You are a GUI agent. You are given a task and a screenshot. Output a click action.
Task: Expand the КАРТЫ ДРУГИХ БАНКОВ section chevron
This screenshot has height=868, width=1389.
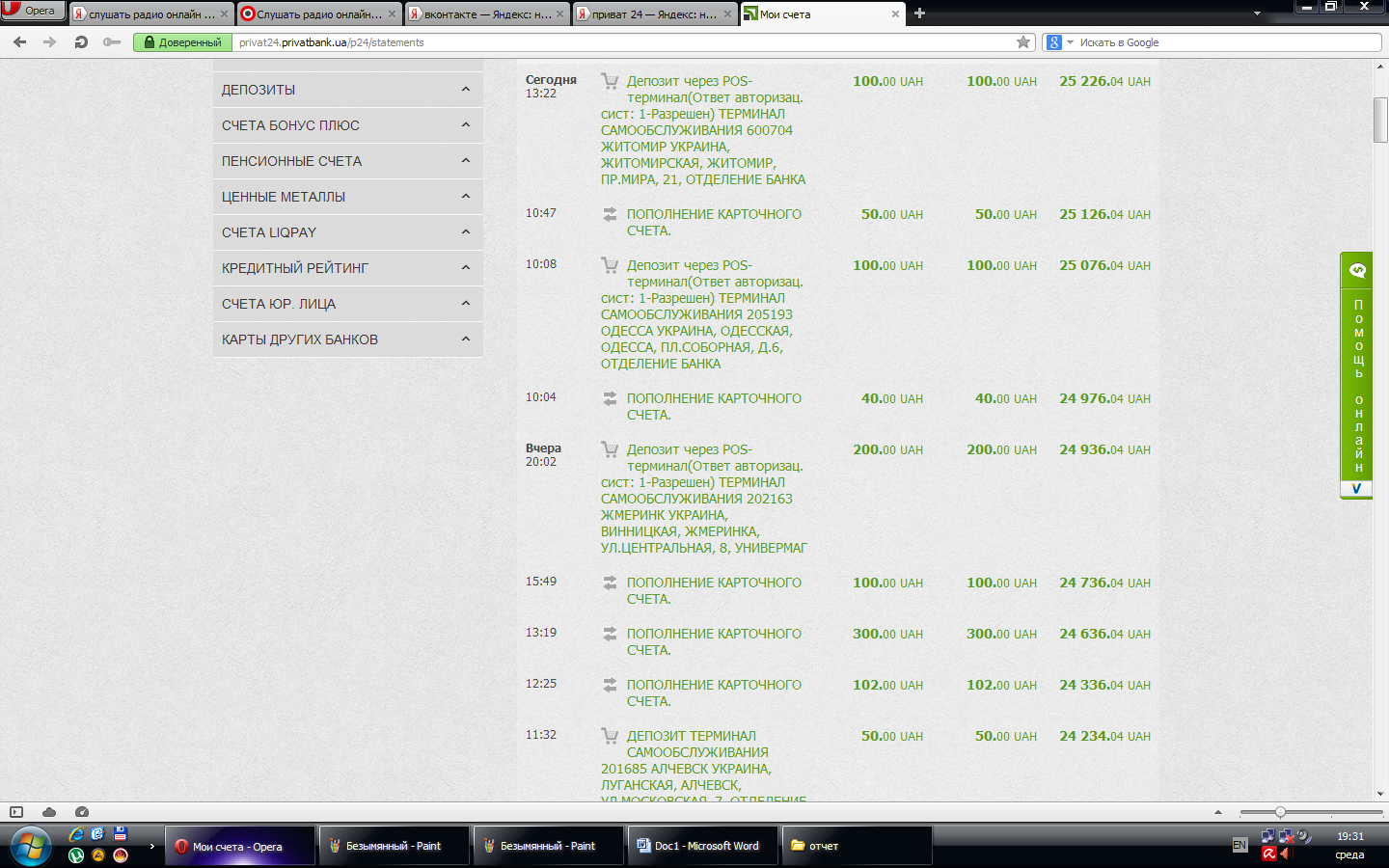pos(466,339)
